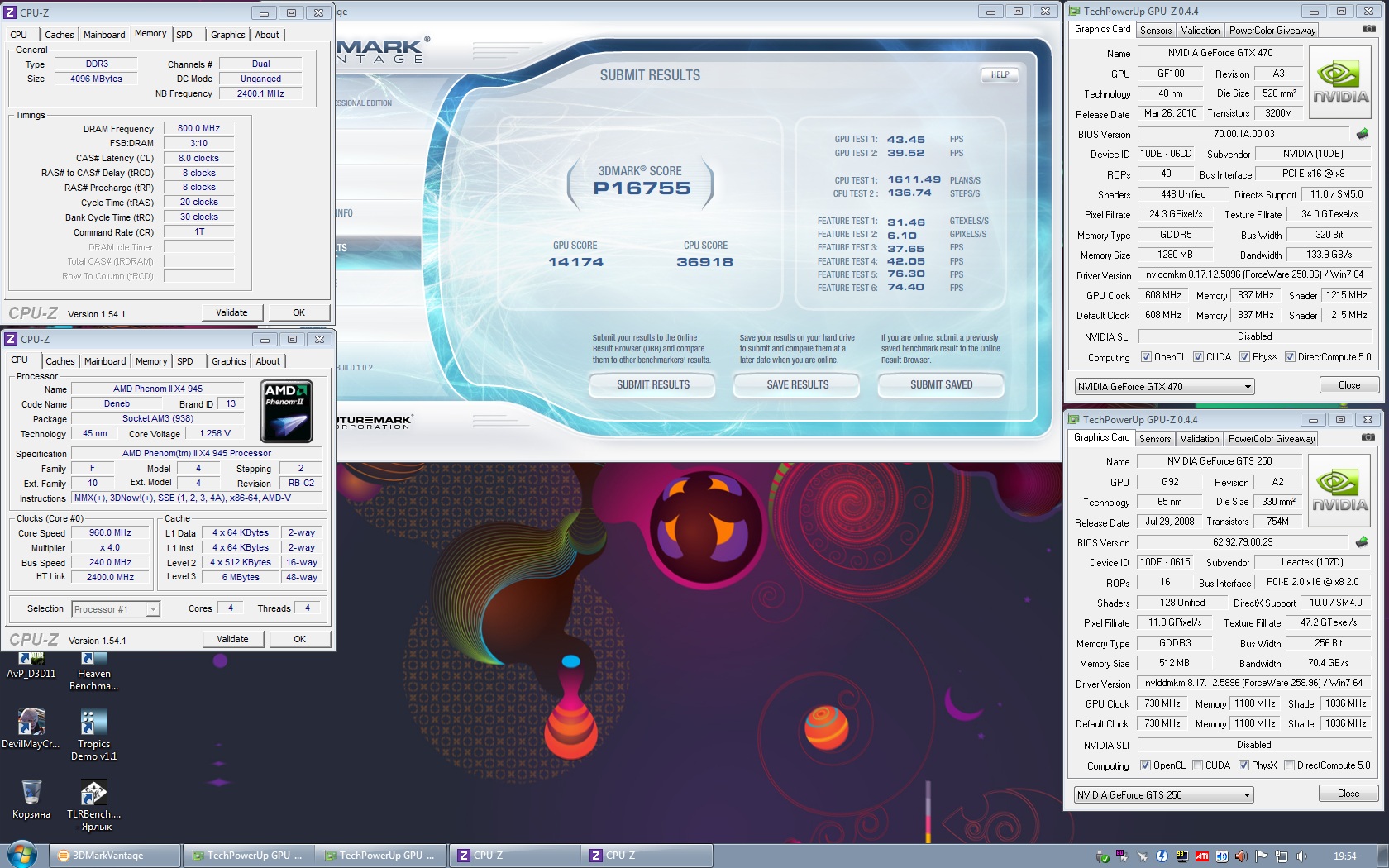The height and width of the screenshot is (868, 1389).
Task: Click the NVIDIA logo in the GTX 470 window
Action: click(x=1340, y=83)
